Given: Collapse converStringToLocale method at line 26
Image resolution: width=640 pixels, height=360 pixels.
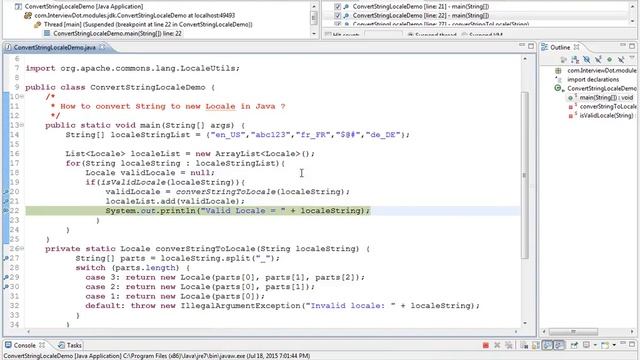Looking at the screenshot, I should click(22, 249).
